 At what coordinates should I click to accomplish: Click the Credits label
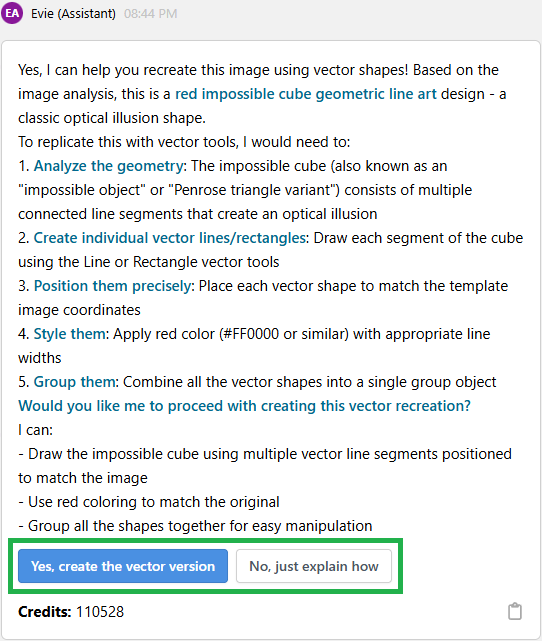pyautogui.click(x=45, y=612)
